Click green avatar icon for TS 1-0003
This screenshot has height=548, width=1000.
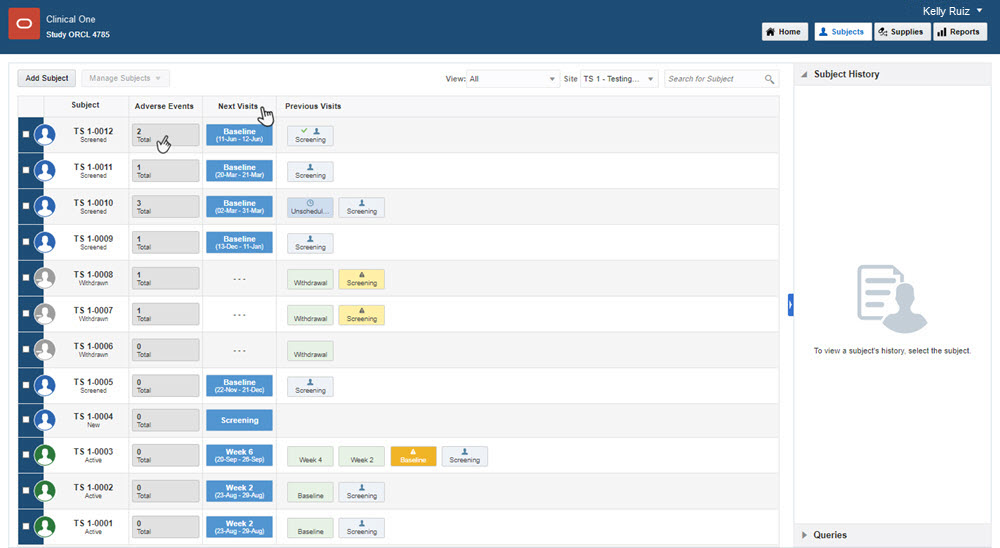click(45, 455)
